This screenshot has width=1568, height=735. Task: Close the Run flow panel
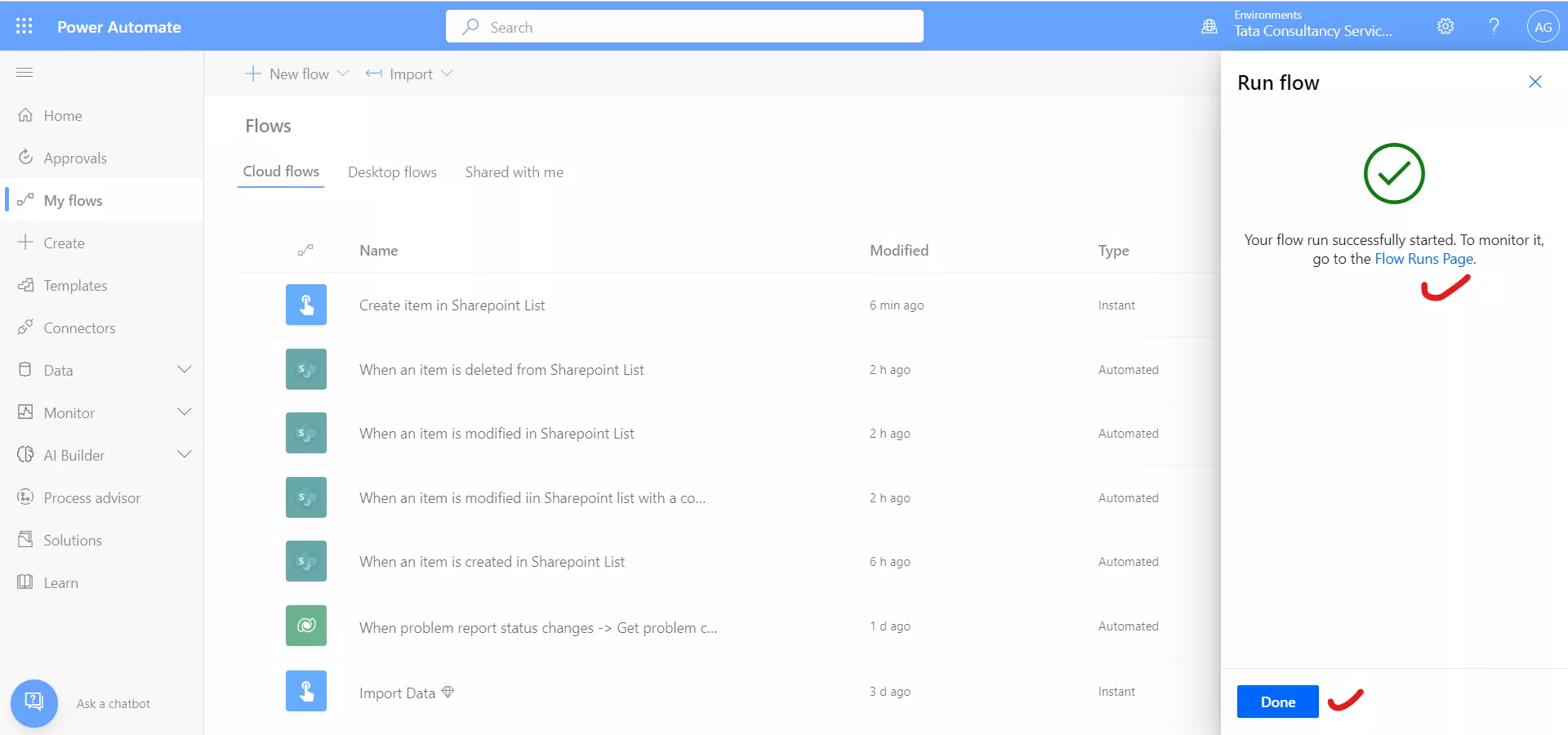click(x=1535, y=82)
